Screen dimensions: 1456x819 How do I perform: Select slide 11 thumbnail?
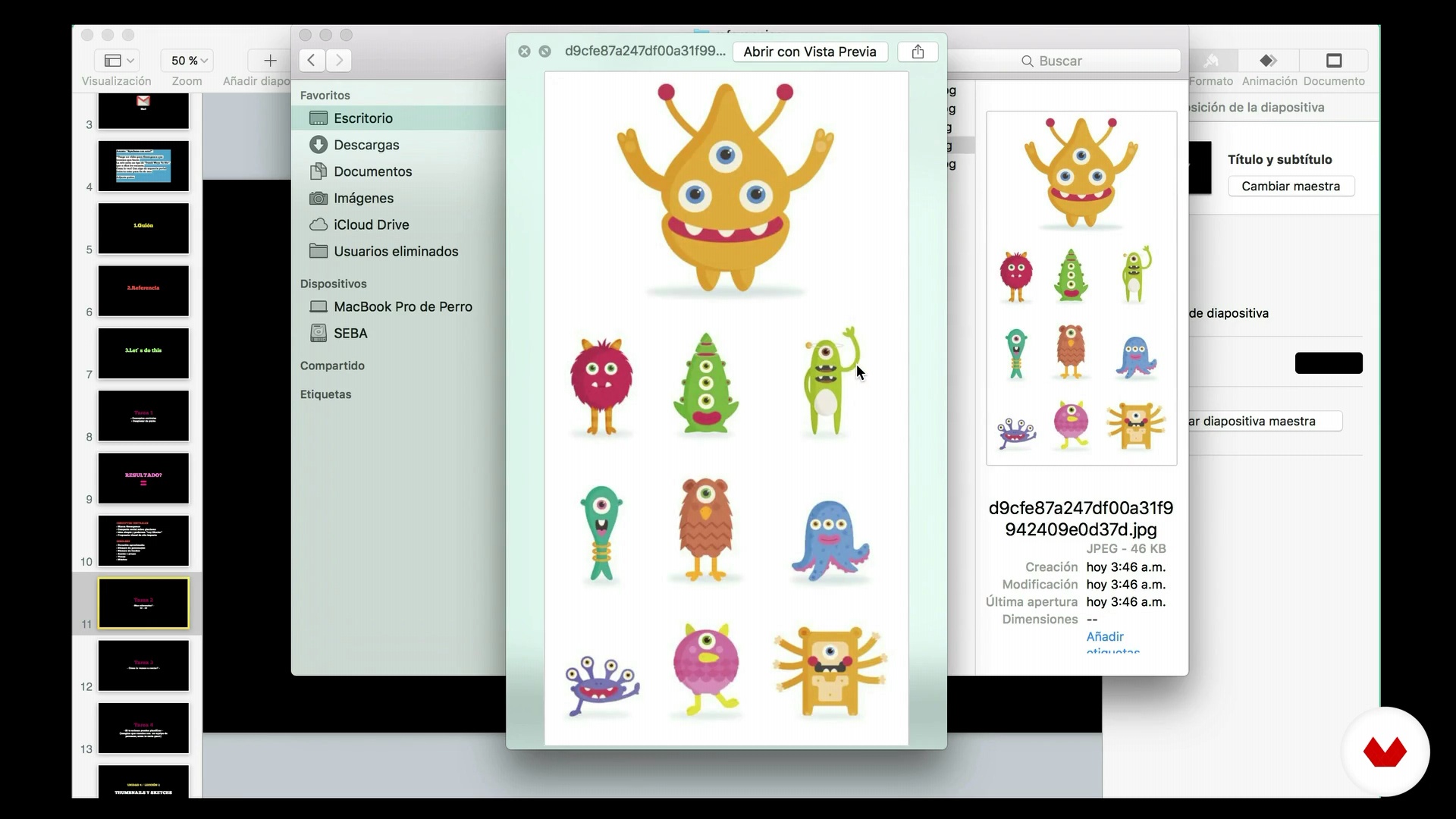[143, 604]
